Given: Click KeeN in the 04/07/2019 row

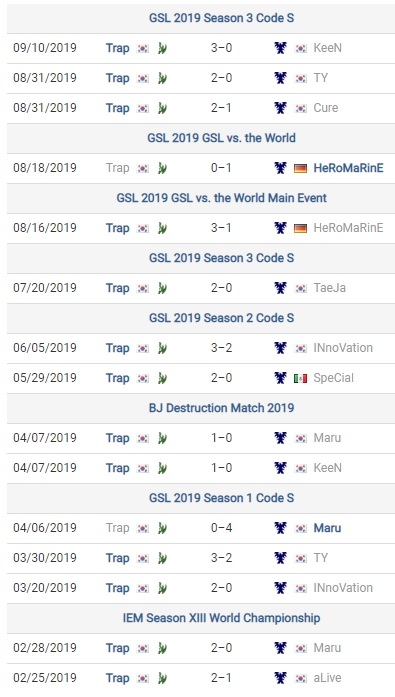Looking at the screenshot, I should coord(327,468).
